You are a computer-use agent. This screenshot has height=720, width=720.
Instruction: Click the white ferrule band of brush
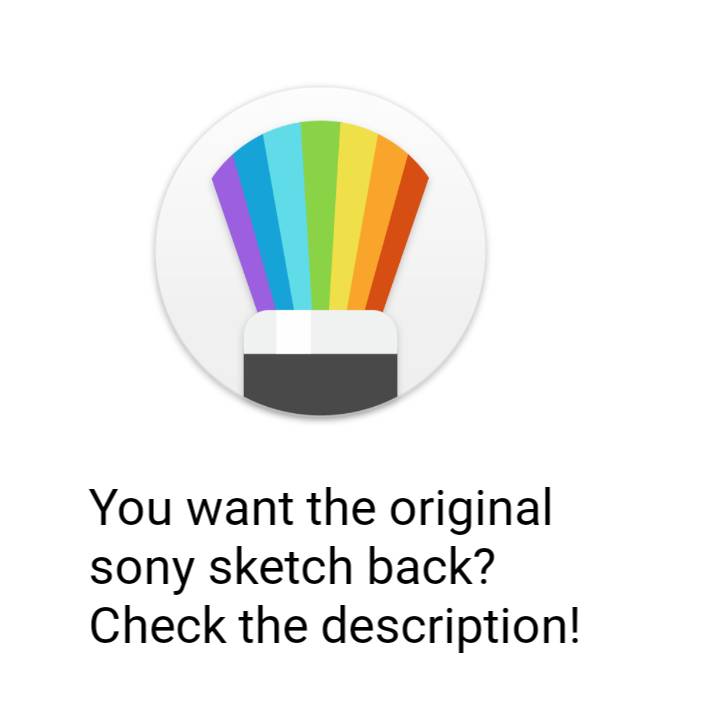(321, 332)
